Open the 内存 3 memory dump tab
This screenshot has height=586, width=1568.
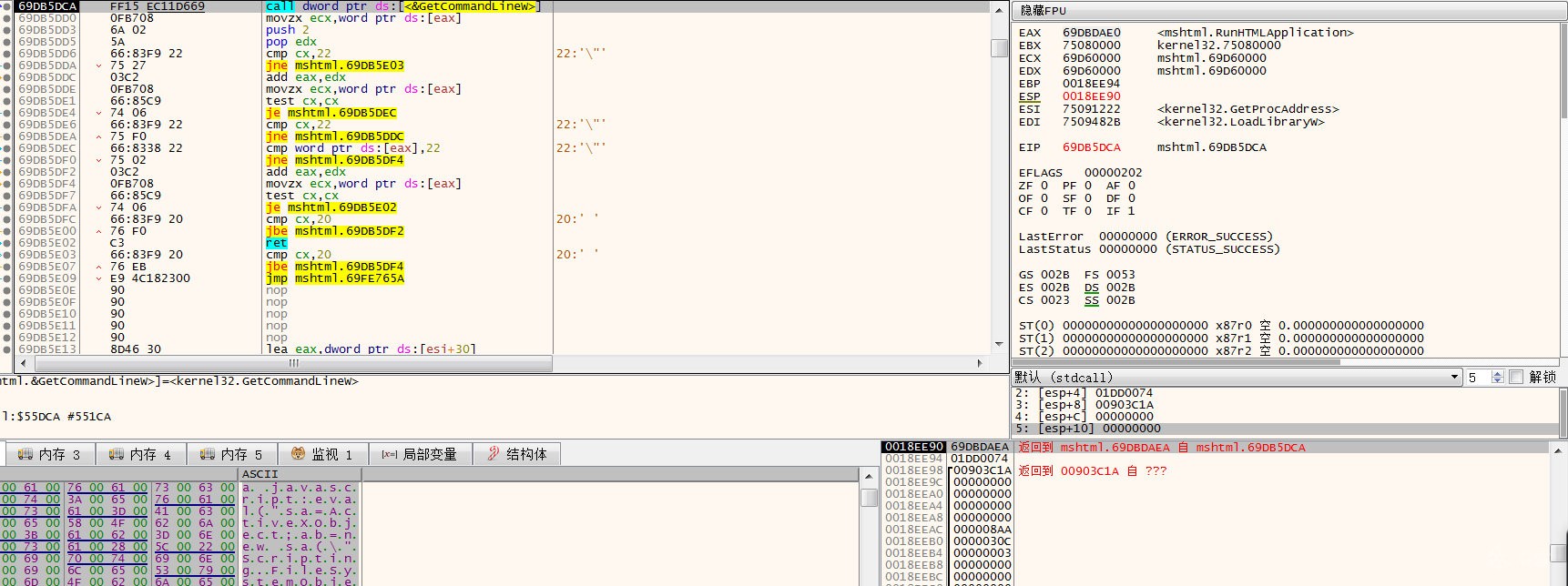(49, 454)
